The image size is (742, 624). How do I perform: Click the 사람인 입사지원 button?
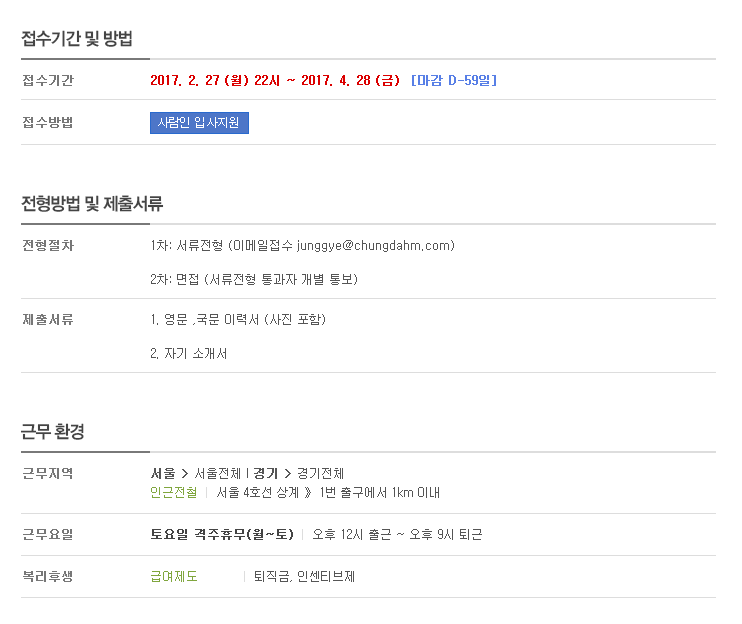point(199,123)
